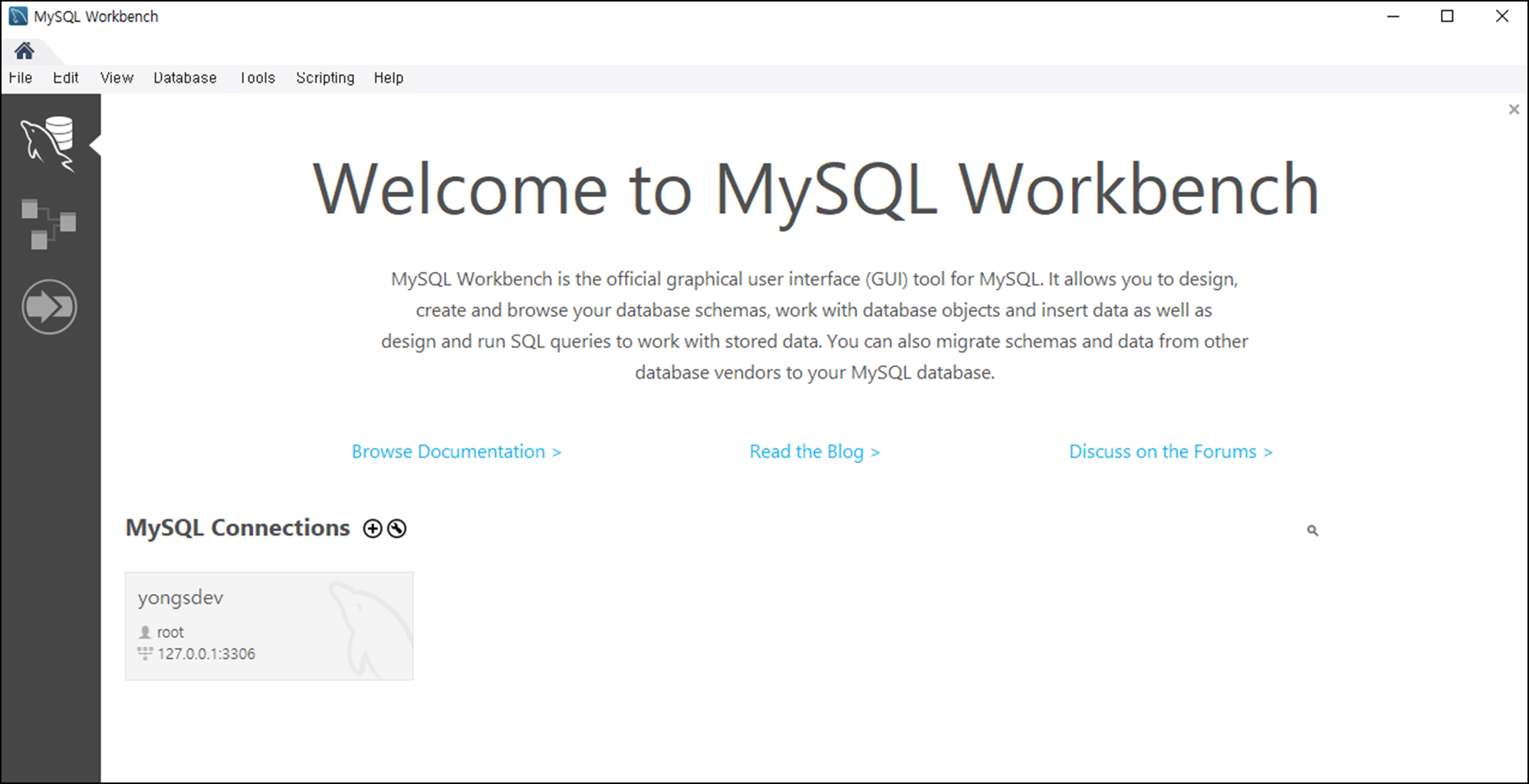Click the MySQL Workbench title bar icon
1529x784 pixels.
point(18,16)
